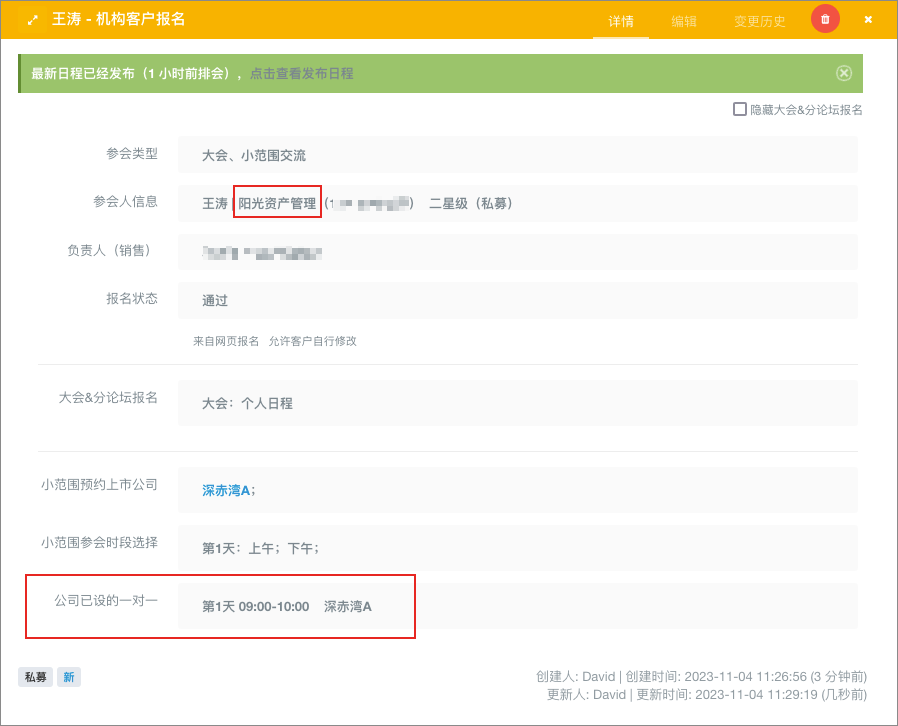This screenshot has width=898, height=726.
Task: Open the 编辑 tab
Action: (684, 21)
